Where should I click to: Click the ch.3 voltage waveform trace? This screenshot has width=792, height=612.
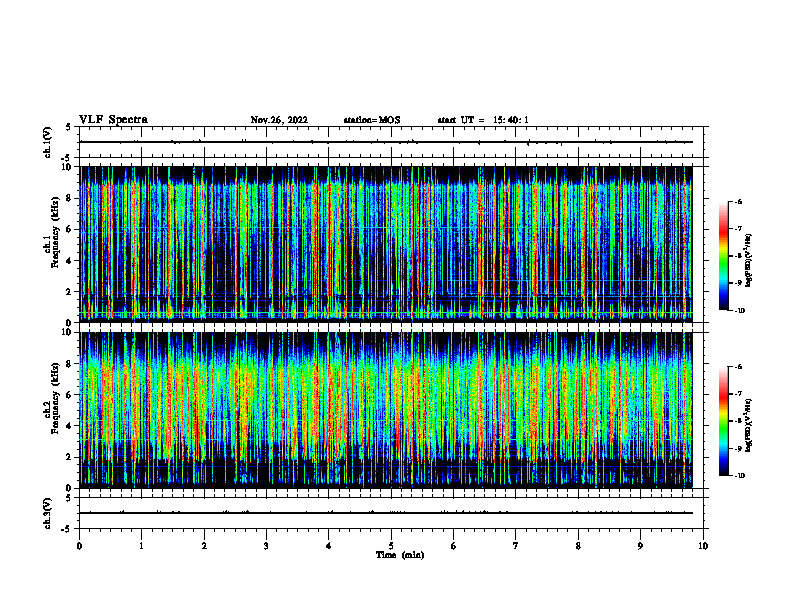[386, 513]
